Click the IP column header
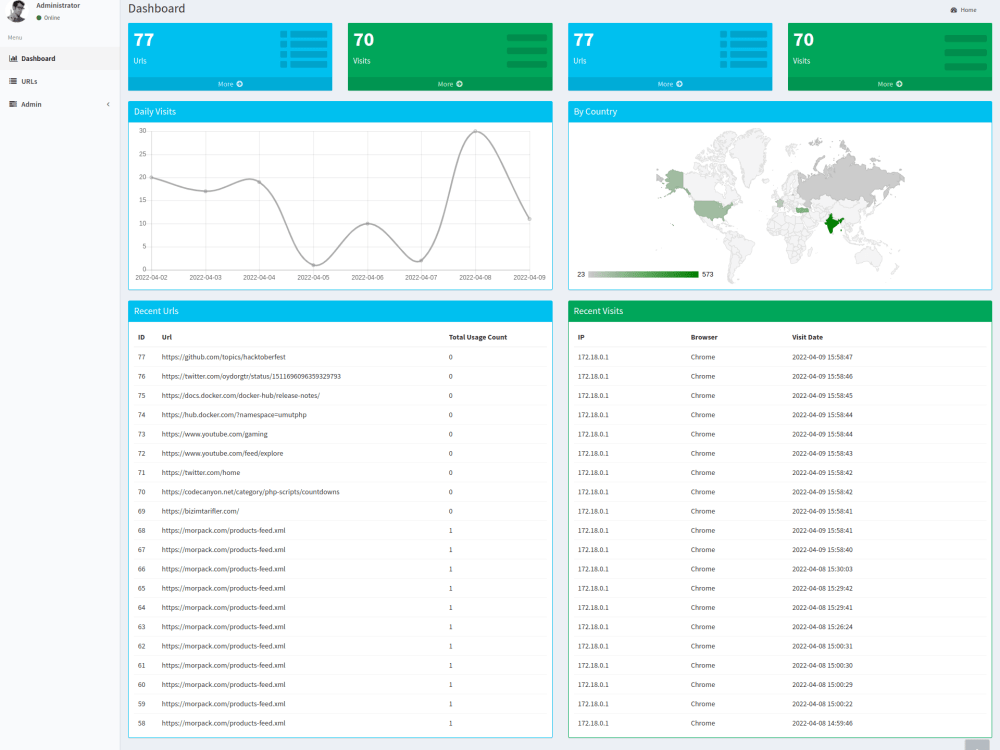The width and height of the screenshot is (1000, 750). click(581, 337)
